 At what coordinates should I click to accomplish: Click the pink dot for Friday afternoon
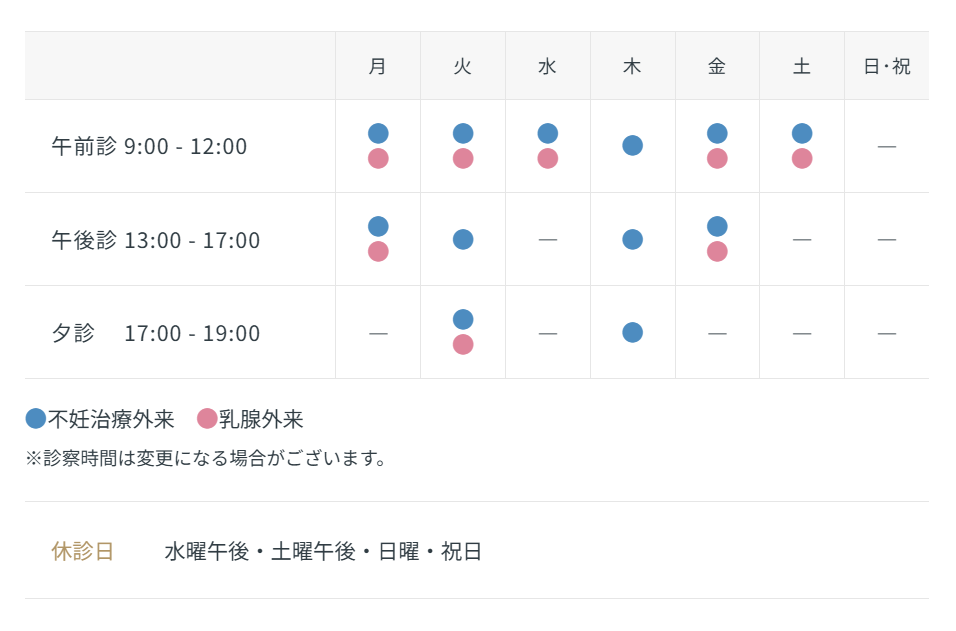point(717,251)
